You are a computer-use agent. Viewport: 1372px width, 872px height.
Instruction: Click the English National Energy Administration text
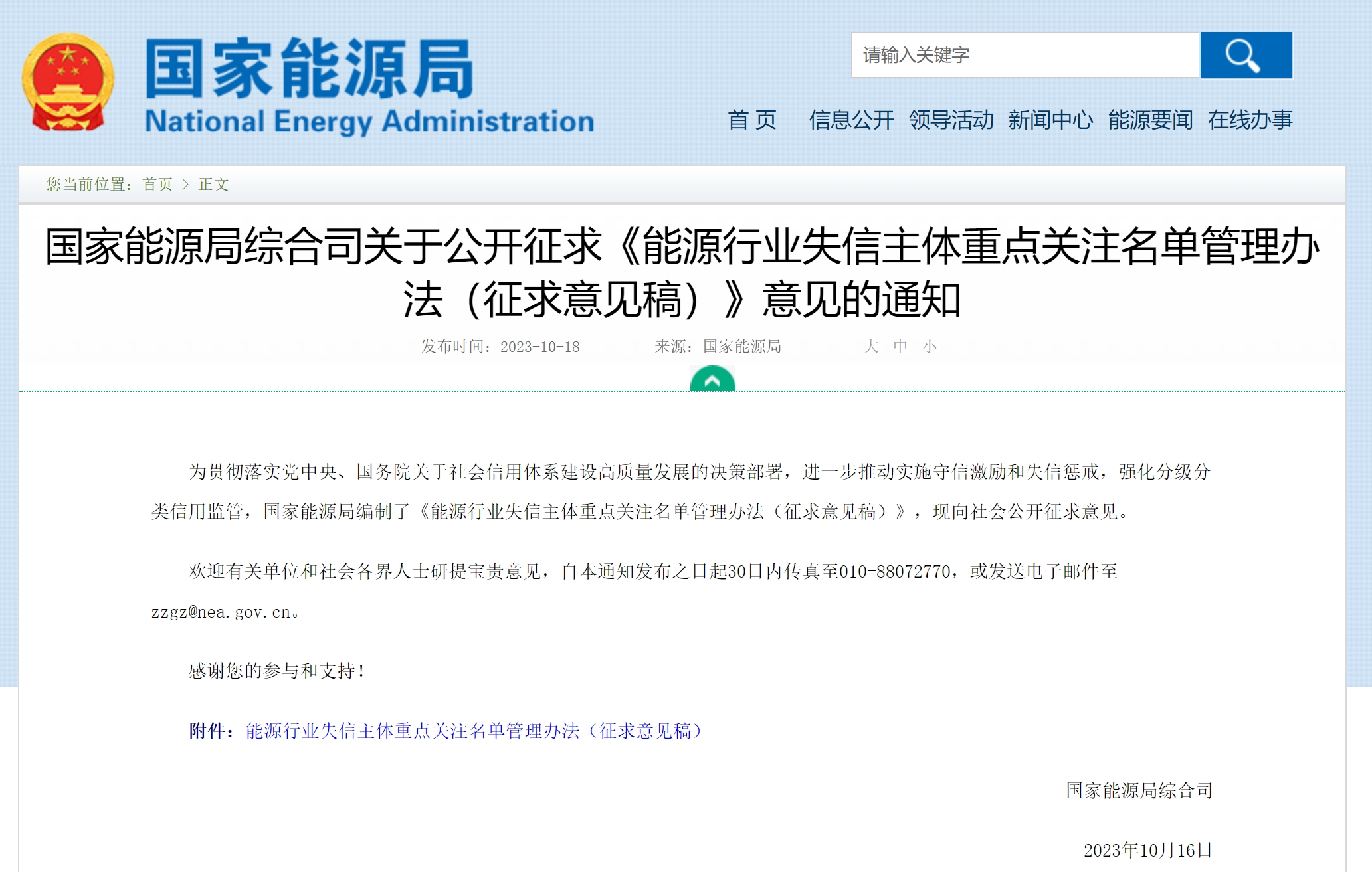(x=369, y=122)
